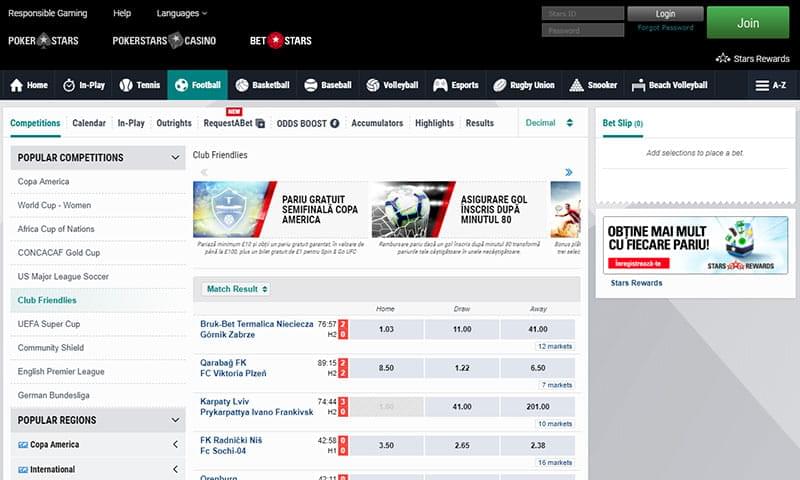The width and height of the screenshot is (800, 480).
Task: Pick away odds 201.00 for Karpaty Lviv match
Action: (538, 407)
